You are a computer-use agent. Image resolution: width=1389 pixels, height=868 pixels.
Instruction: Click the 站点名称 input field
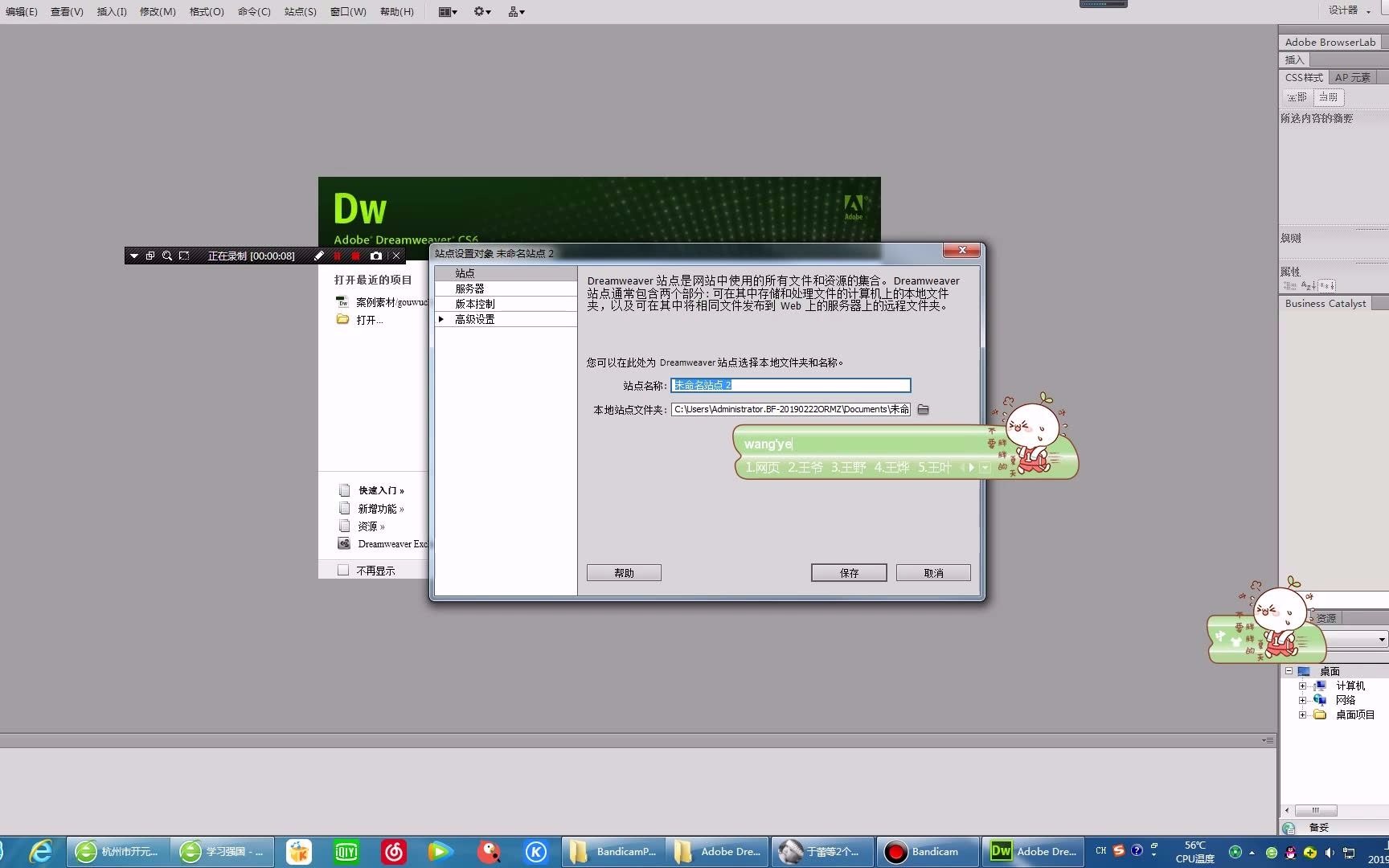coord(791,385)
